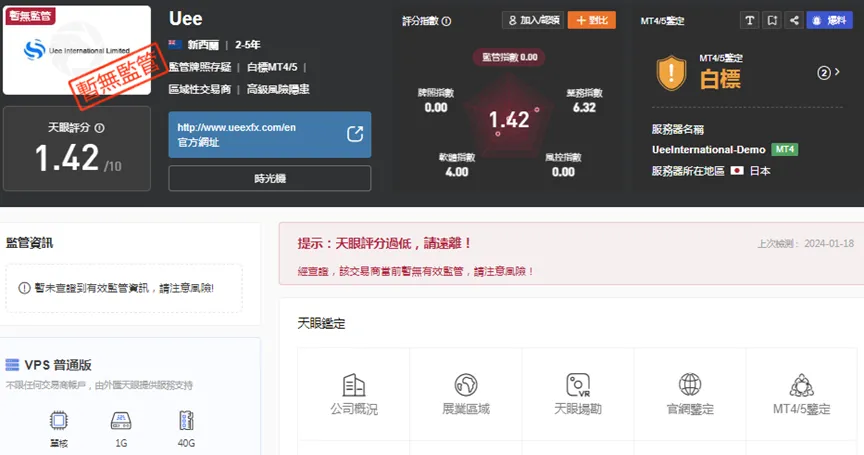Screen dimensions: 864x455
Task: Click the 風控指數 0.00 value
Action: coord(563,172)
